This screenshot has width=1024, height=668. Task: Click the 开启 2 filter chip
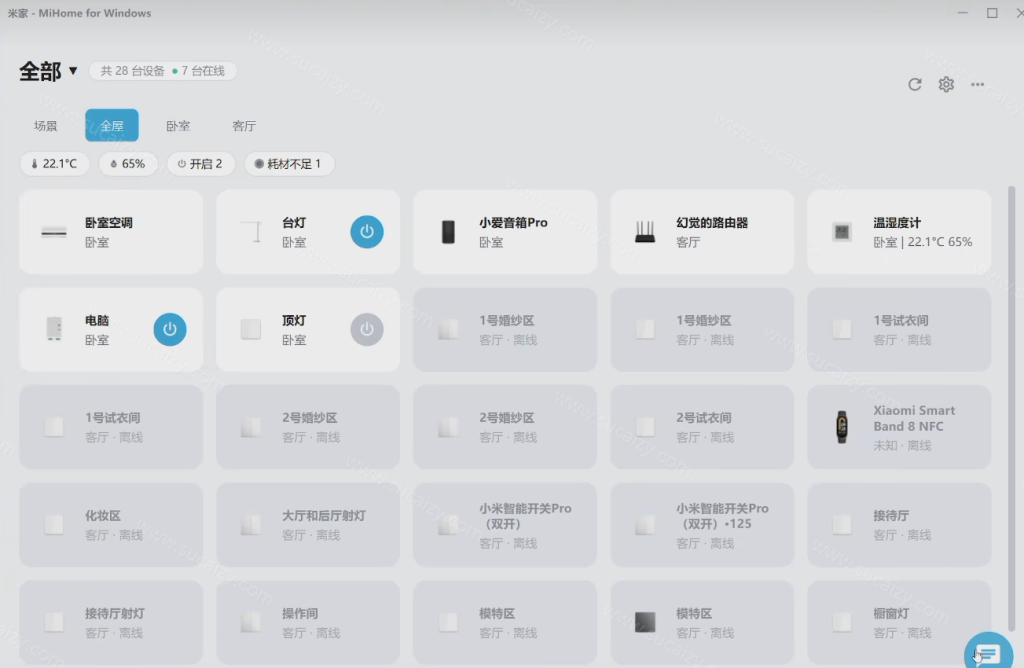pyautogui.click(x=200, y=164)
